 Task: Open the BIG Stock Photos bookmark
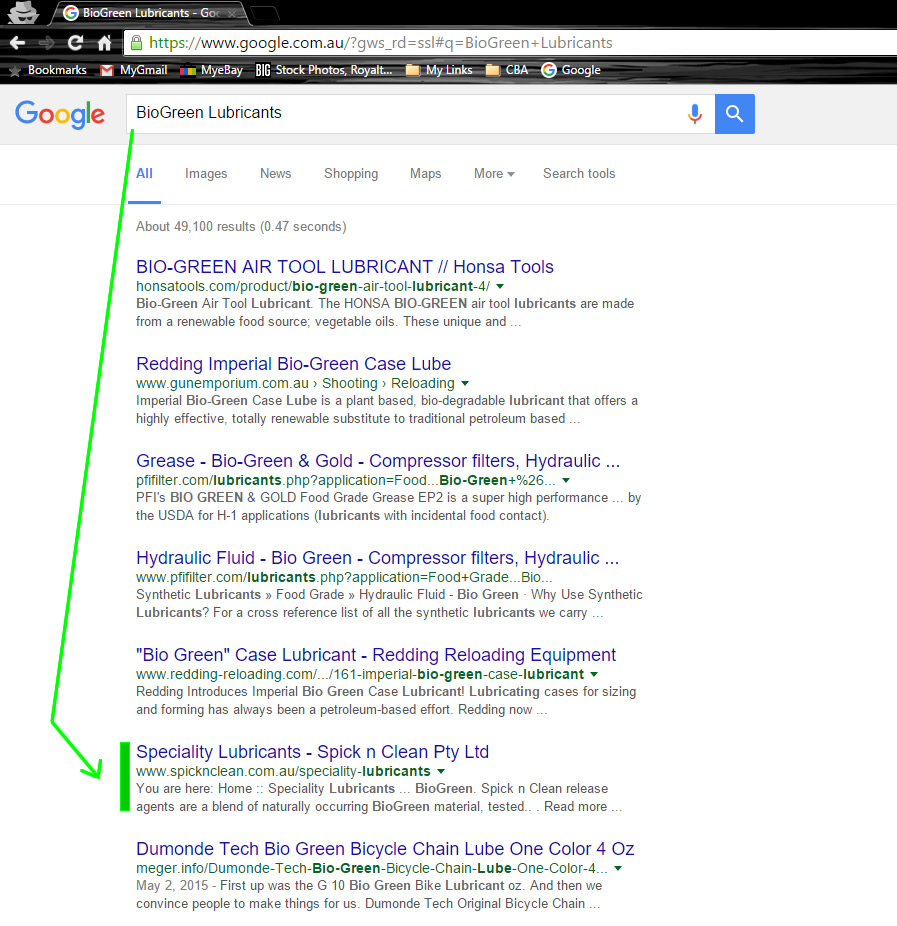[x=324, y=70]
